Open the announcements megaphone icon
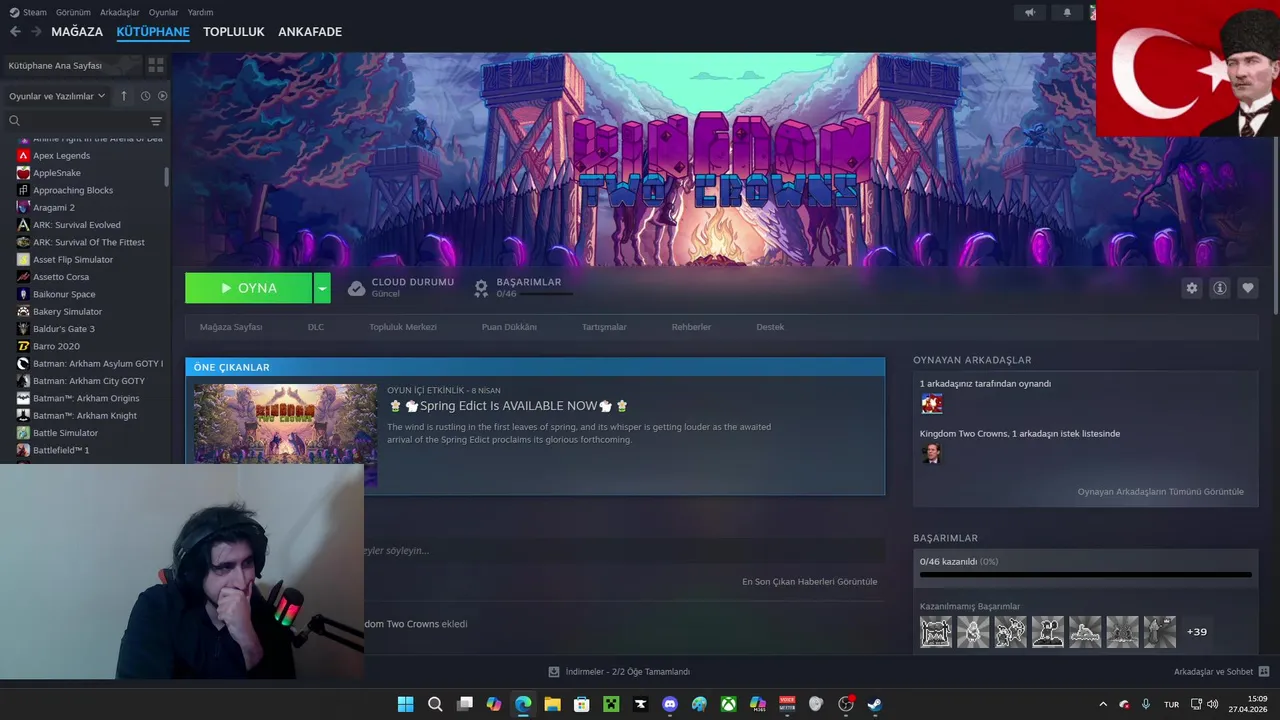The image size is (1280, 720). pos(1030,12)
